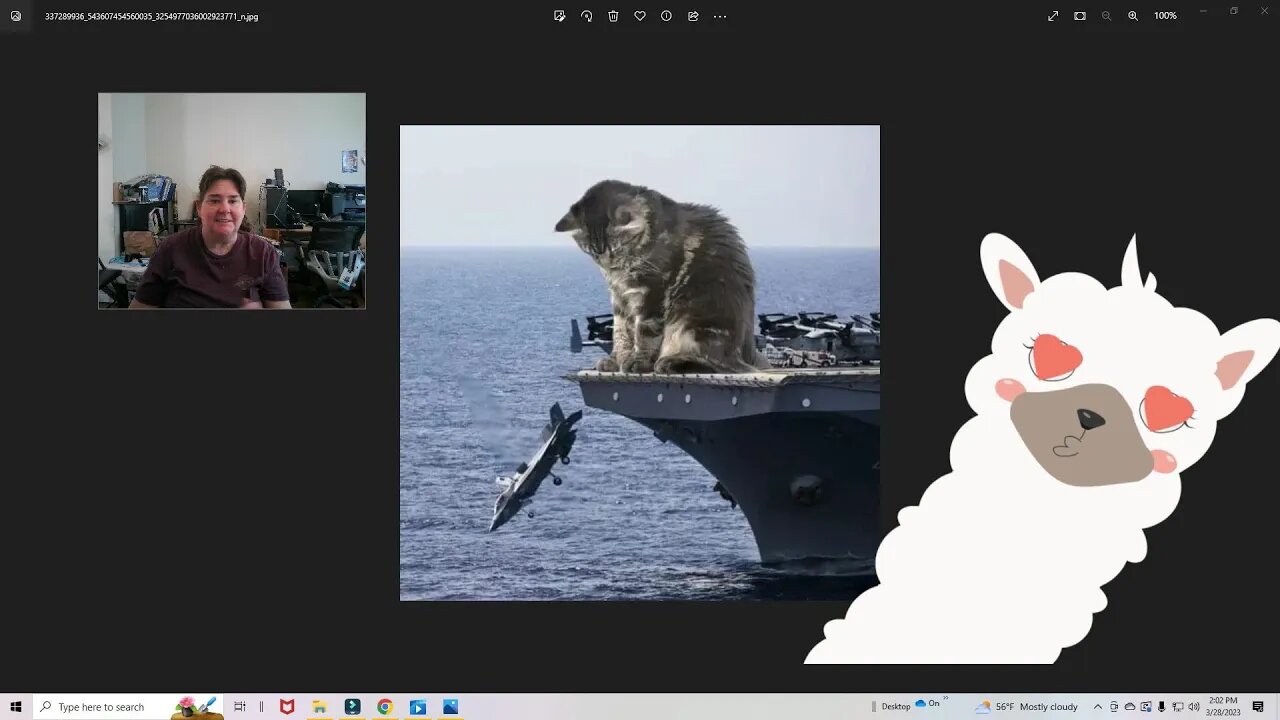Open the See more three-dots menu
This screenshot has width=1280, height=720.
720,16
